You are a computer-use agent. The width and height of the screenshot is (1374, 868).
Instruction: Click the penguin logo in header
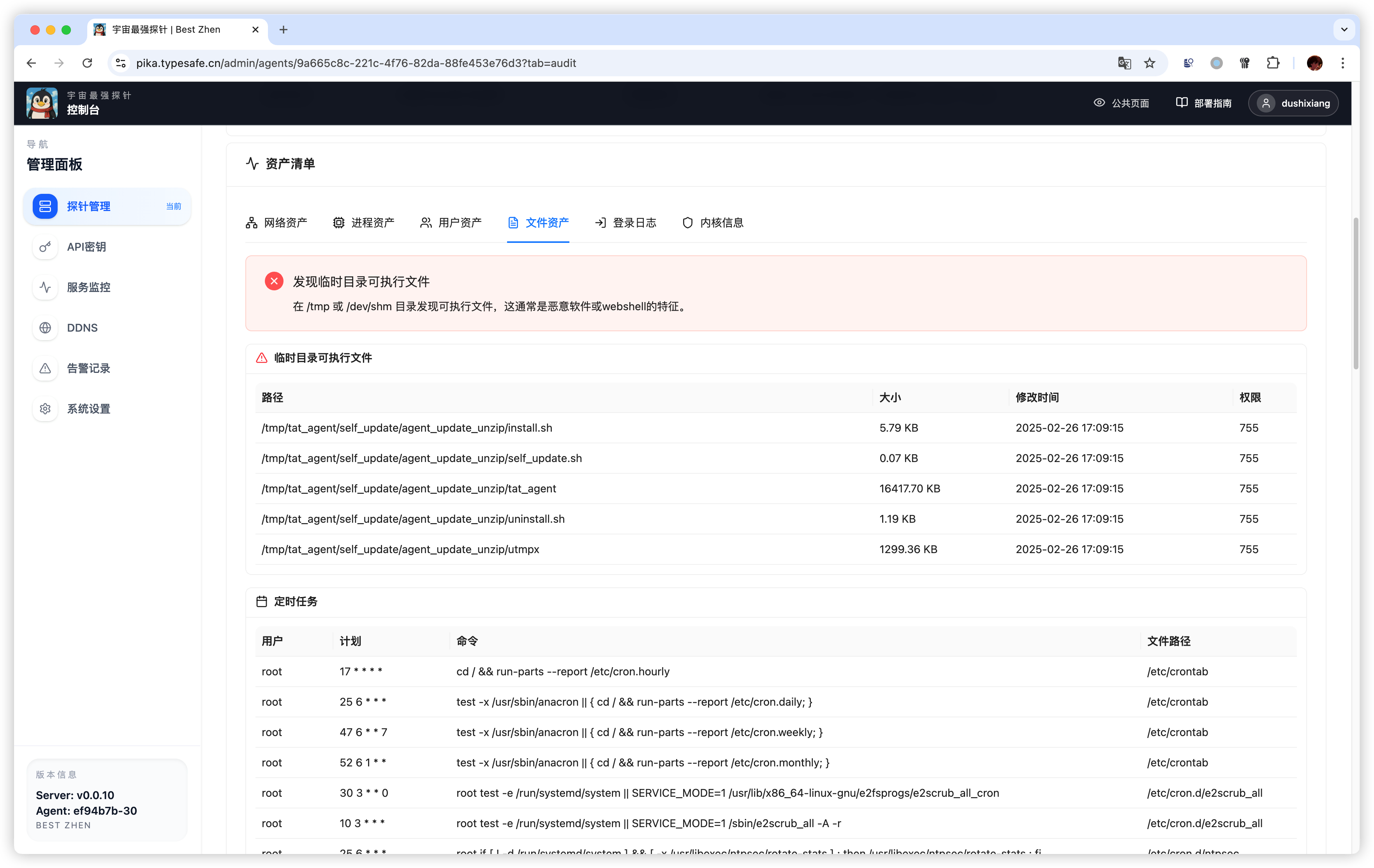(42, 103)
